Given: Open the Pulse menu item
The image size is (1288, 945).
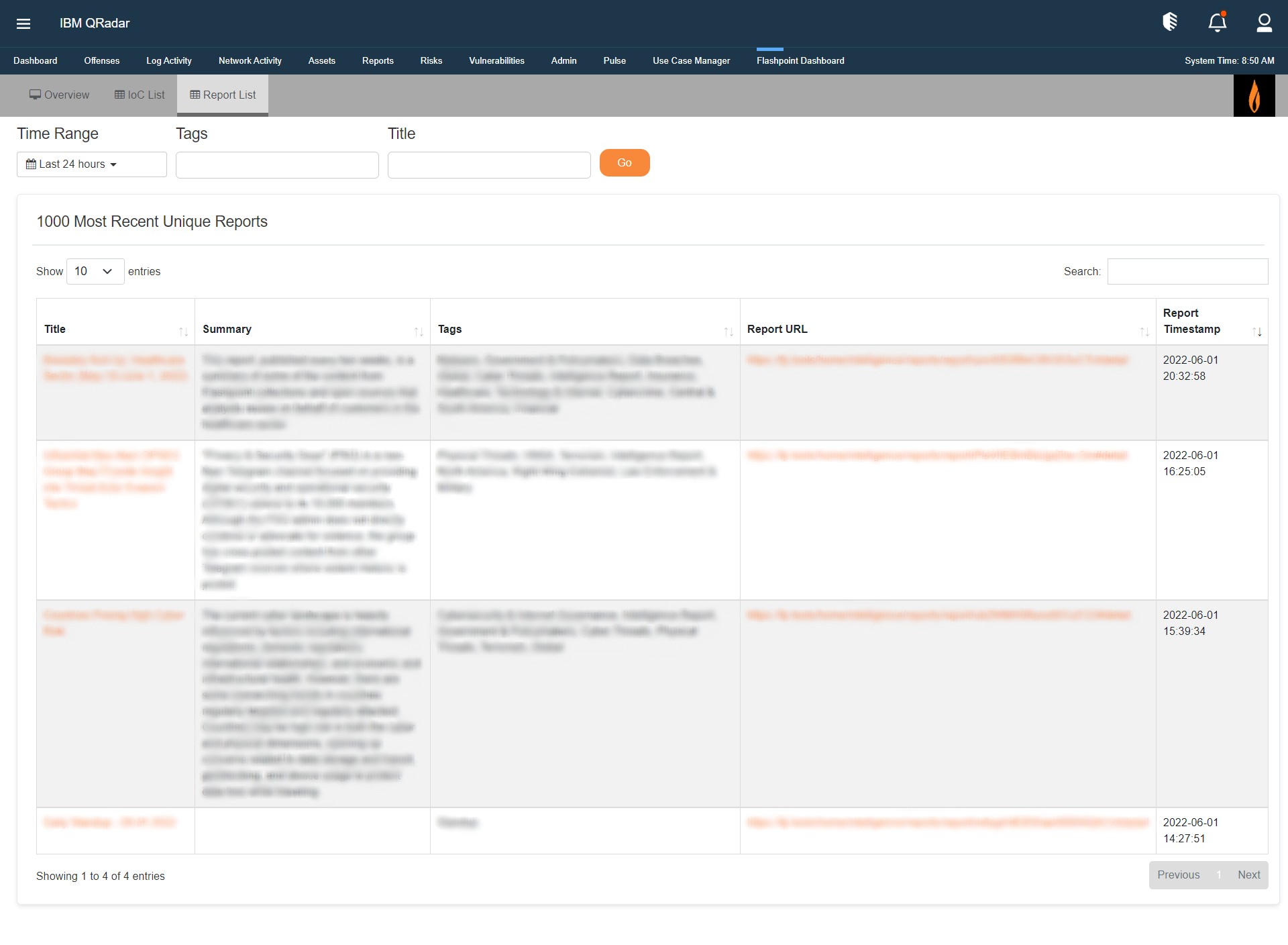Looking at the screenshot, I should (x=614, y=60).
